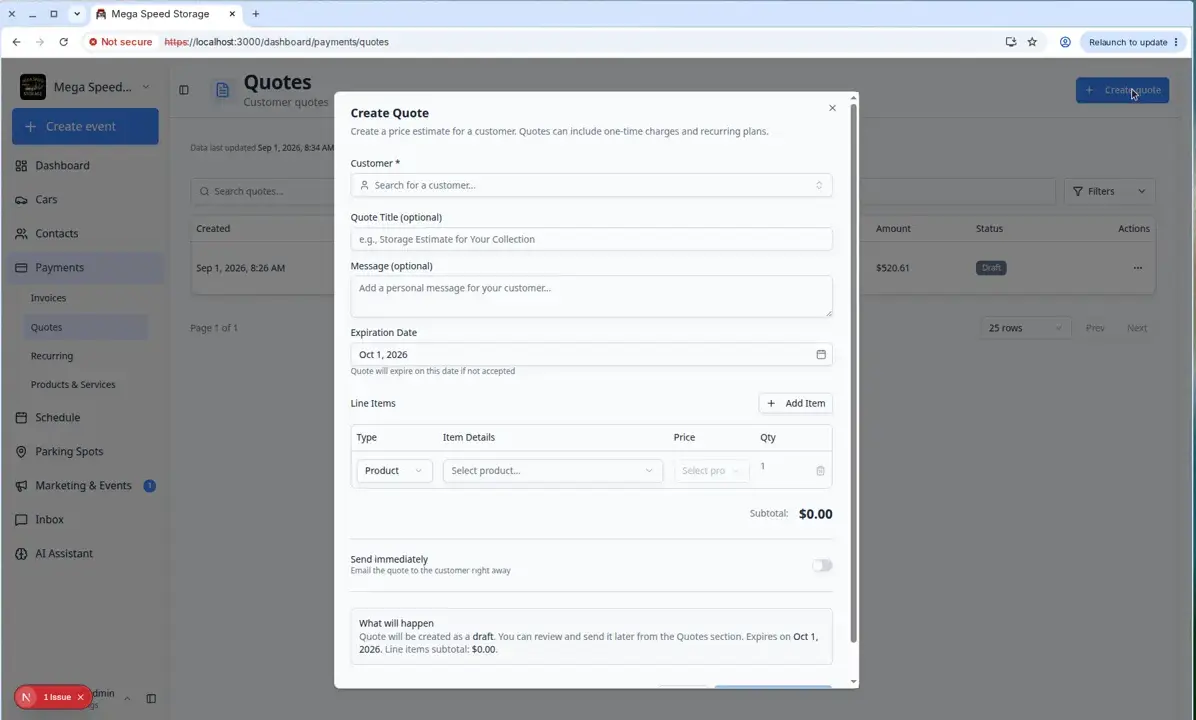Click the Contacts people icon
Viewport: 1196px width, 720px height.
coord(21,233)
